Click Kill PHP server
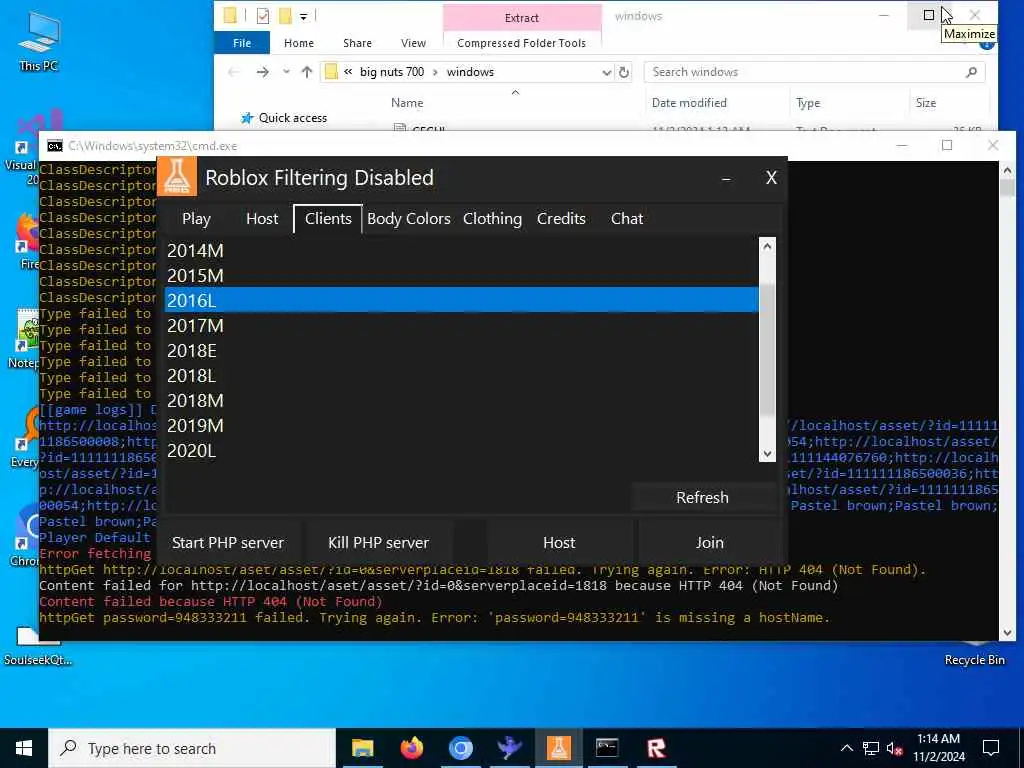The width and height of the screenshot is (1024, 768). point(378,543)
